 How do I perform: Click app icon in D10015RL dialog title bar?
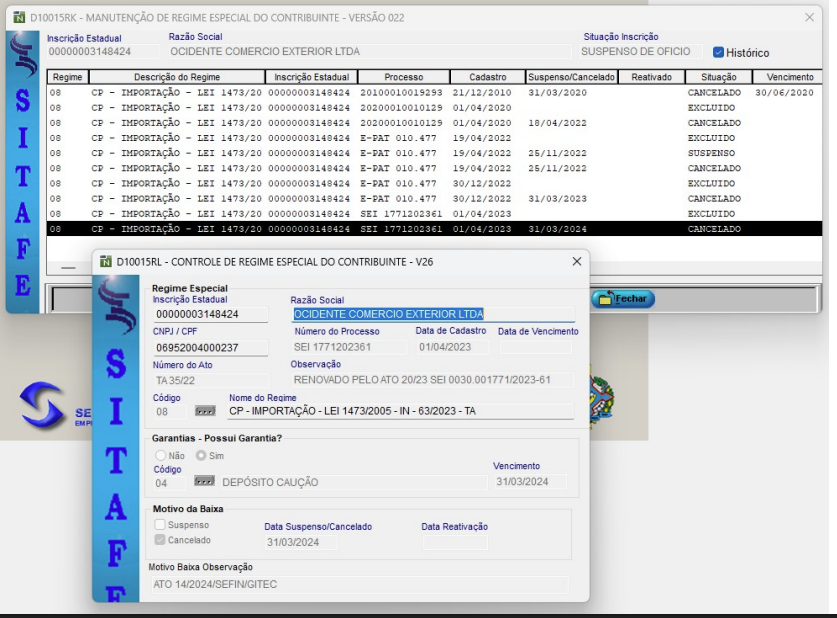tap(105, 261)
